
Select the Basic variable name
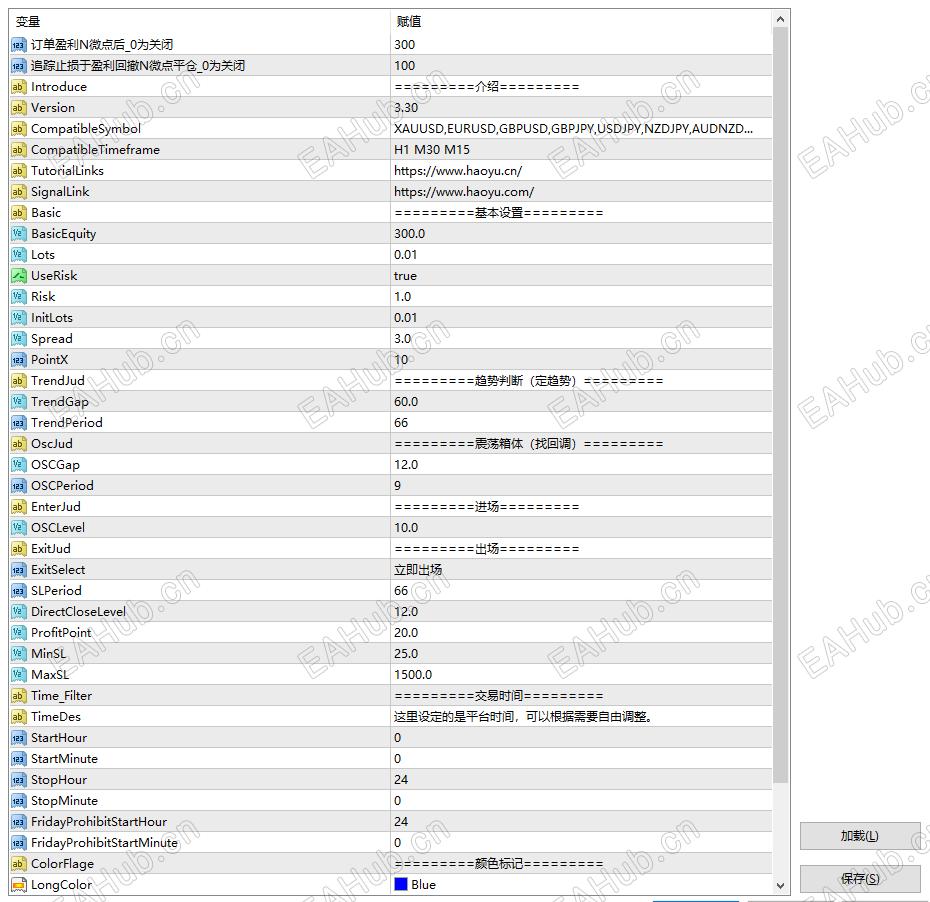46,212
